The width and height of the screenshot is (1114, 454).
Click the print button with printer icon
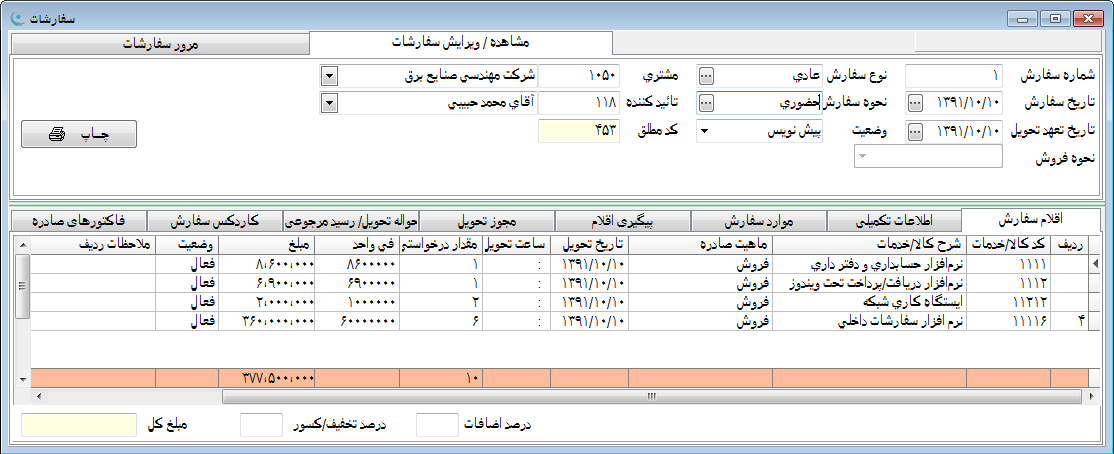(x=78, y=134)
